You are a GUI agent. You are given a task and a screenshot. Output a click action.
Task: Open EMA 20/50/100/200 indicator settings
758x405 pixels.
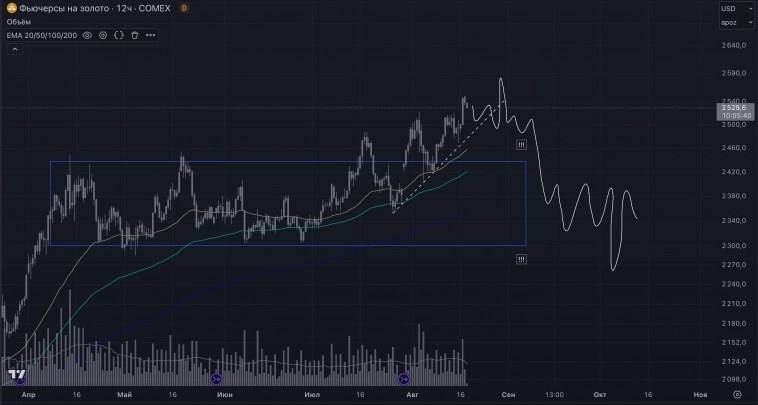pos(103,35)
